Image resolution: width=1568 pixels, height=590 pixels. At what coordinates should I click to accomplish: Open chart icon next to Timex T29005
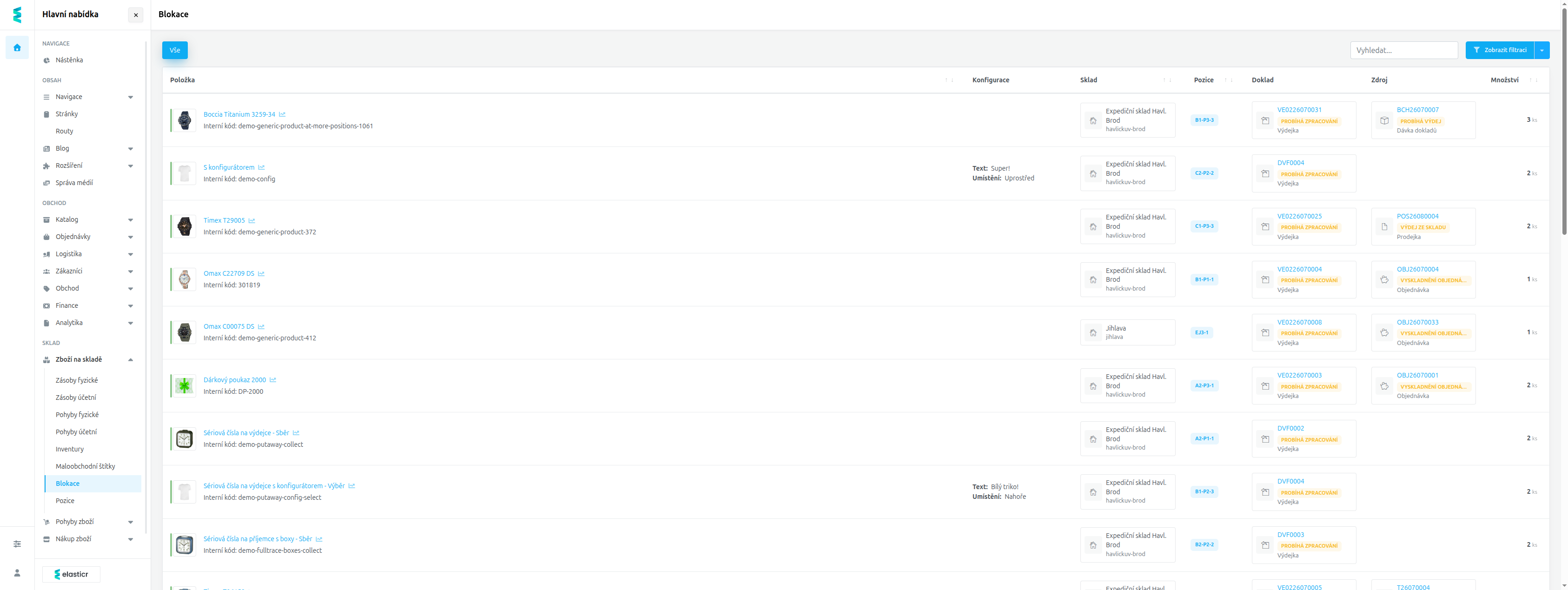coord(251,220)
